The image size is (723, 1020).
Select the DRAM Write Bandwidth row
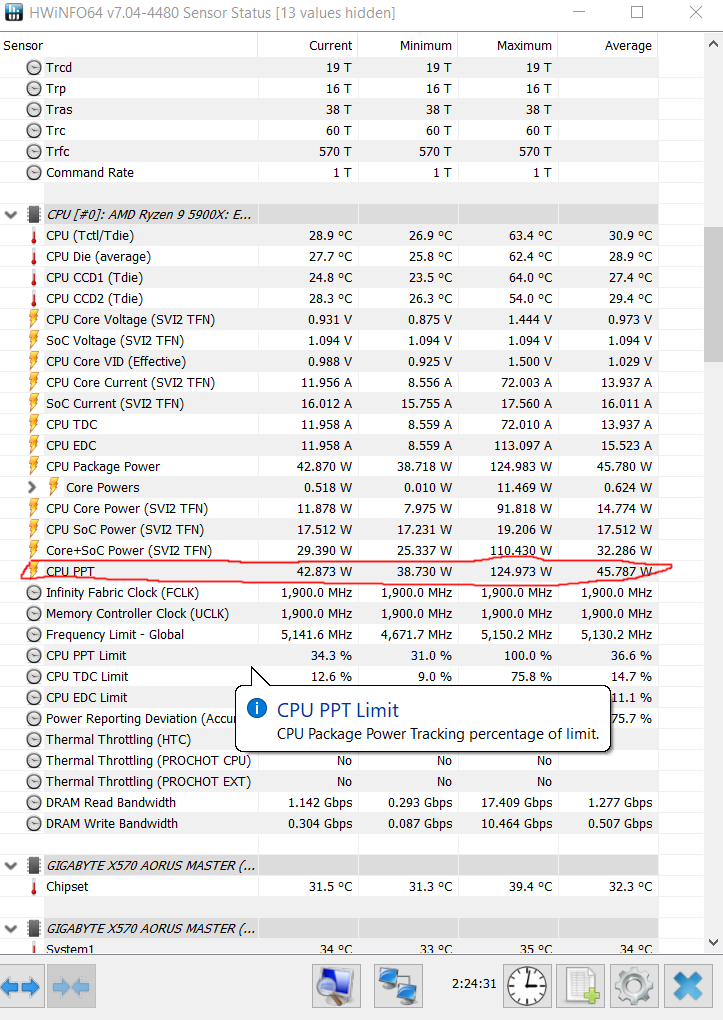pos(329,824)
